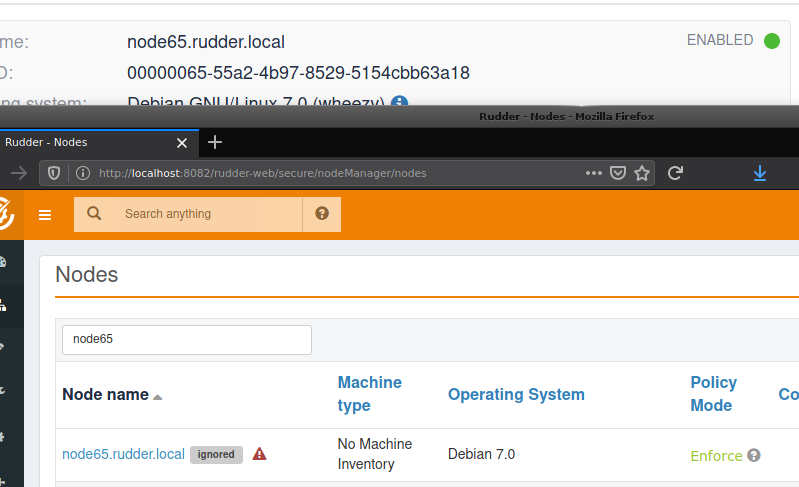Click the Nodes page heading
The height and width of the screenshot is (487, 799).
click(x=87, y=275)
